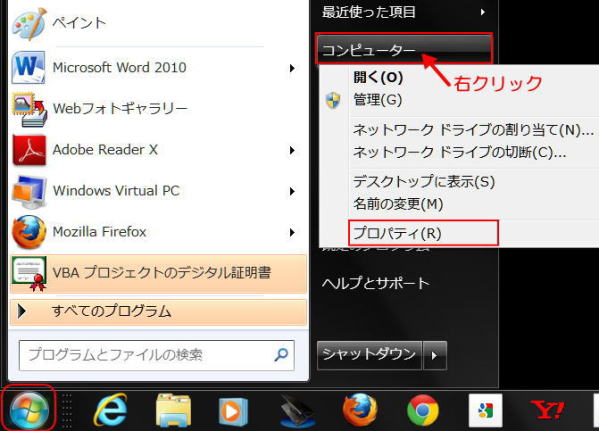Choose デスクトップに表示(S) menu entry
Viewport: 599px width, 431px height.
pos(424,181)
